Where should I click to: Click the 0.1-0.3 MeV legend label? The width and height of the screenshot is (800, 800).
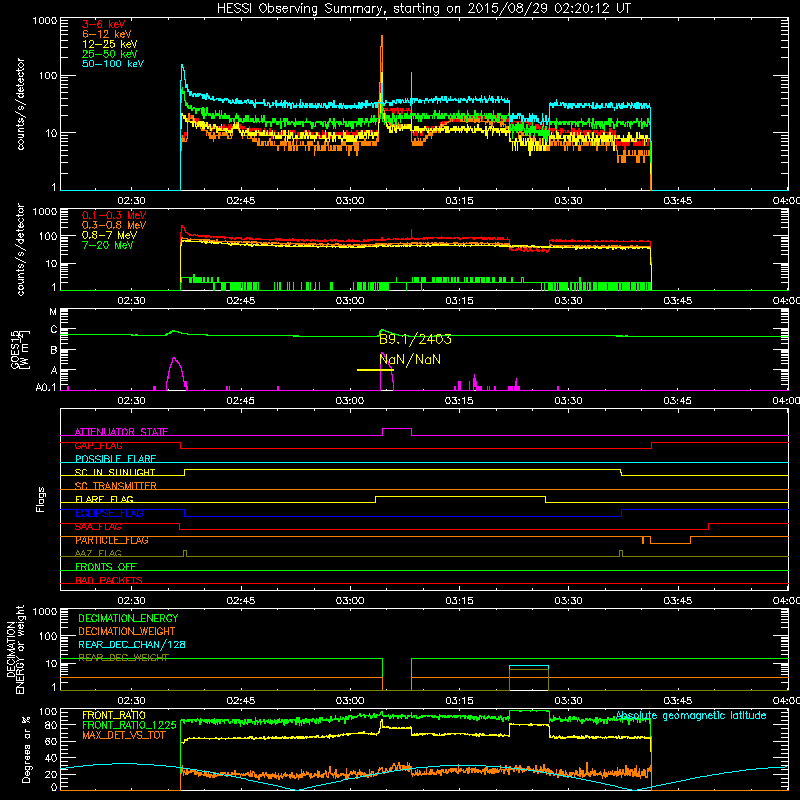113,215
